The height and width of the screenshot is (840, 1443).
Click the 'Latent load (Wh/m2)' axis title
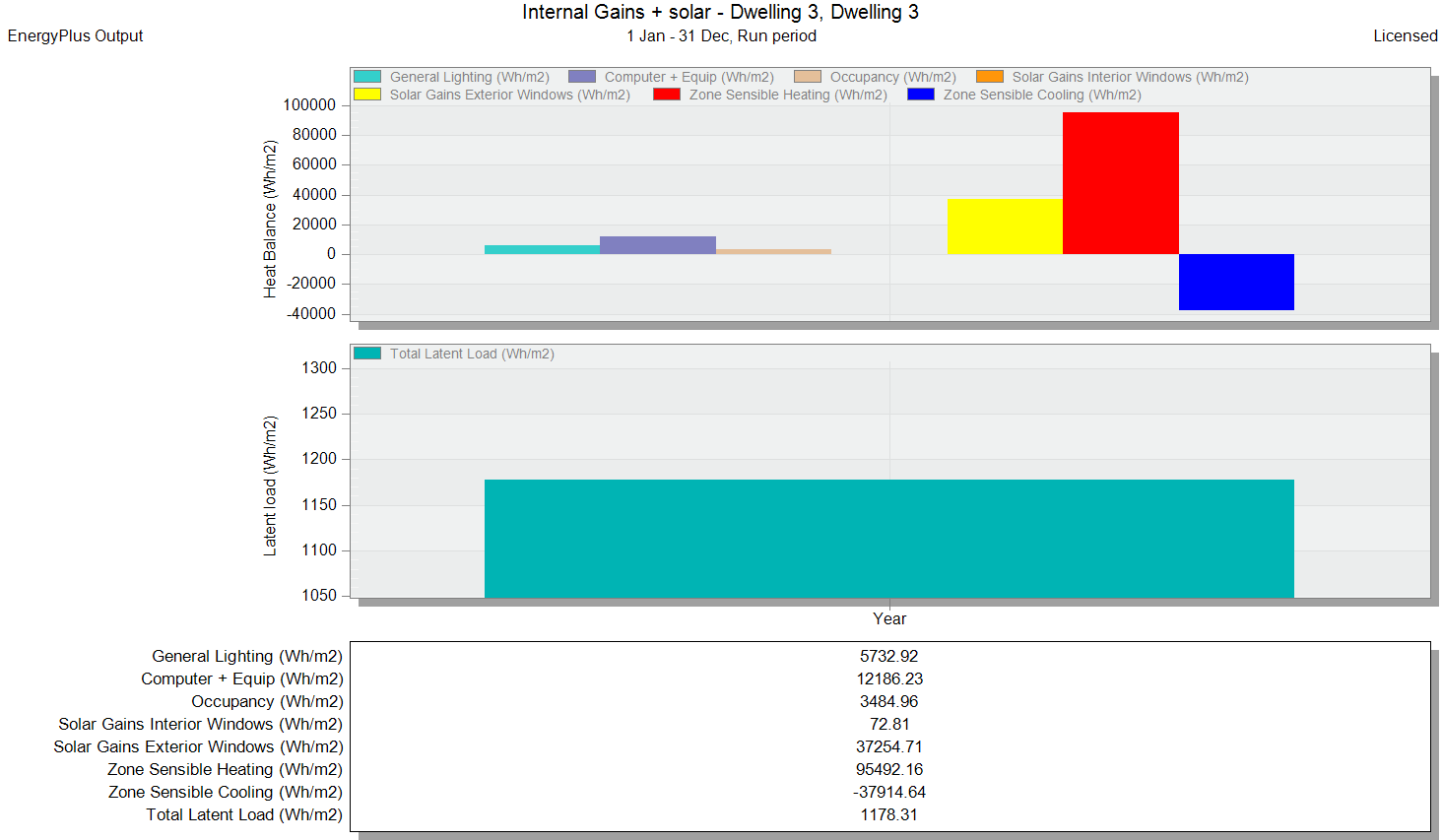tap(270, 485)
